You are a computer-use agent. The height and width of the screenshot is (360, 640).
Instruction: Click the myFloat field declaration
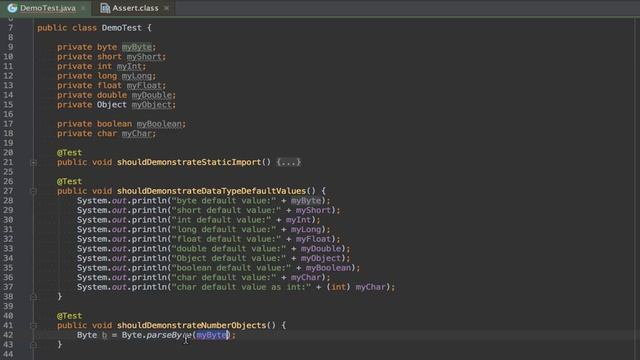[x=144, y=85]
